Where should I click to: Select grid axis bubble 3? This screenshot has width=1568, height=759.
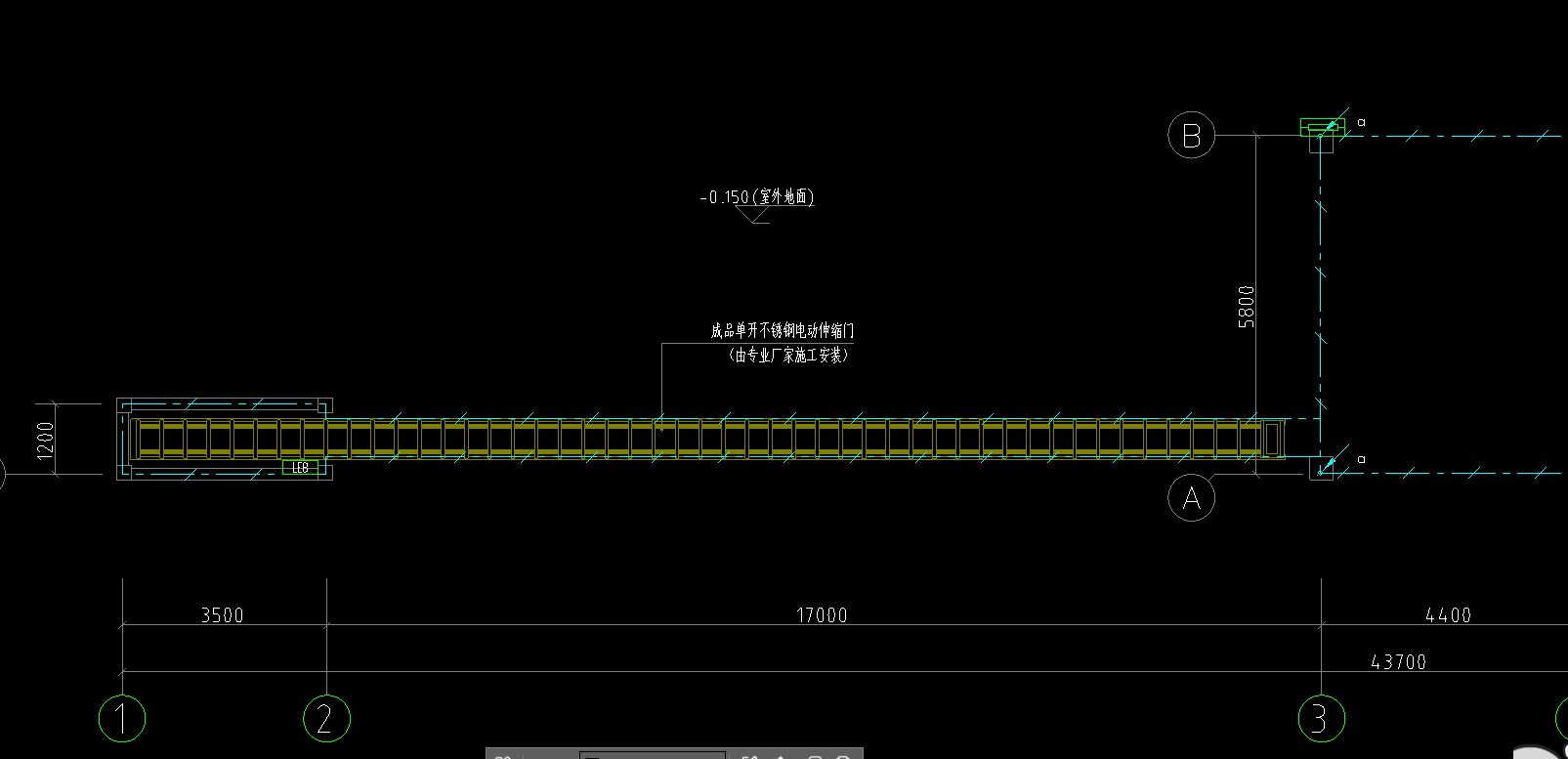1321,719
